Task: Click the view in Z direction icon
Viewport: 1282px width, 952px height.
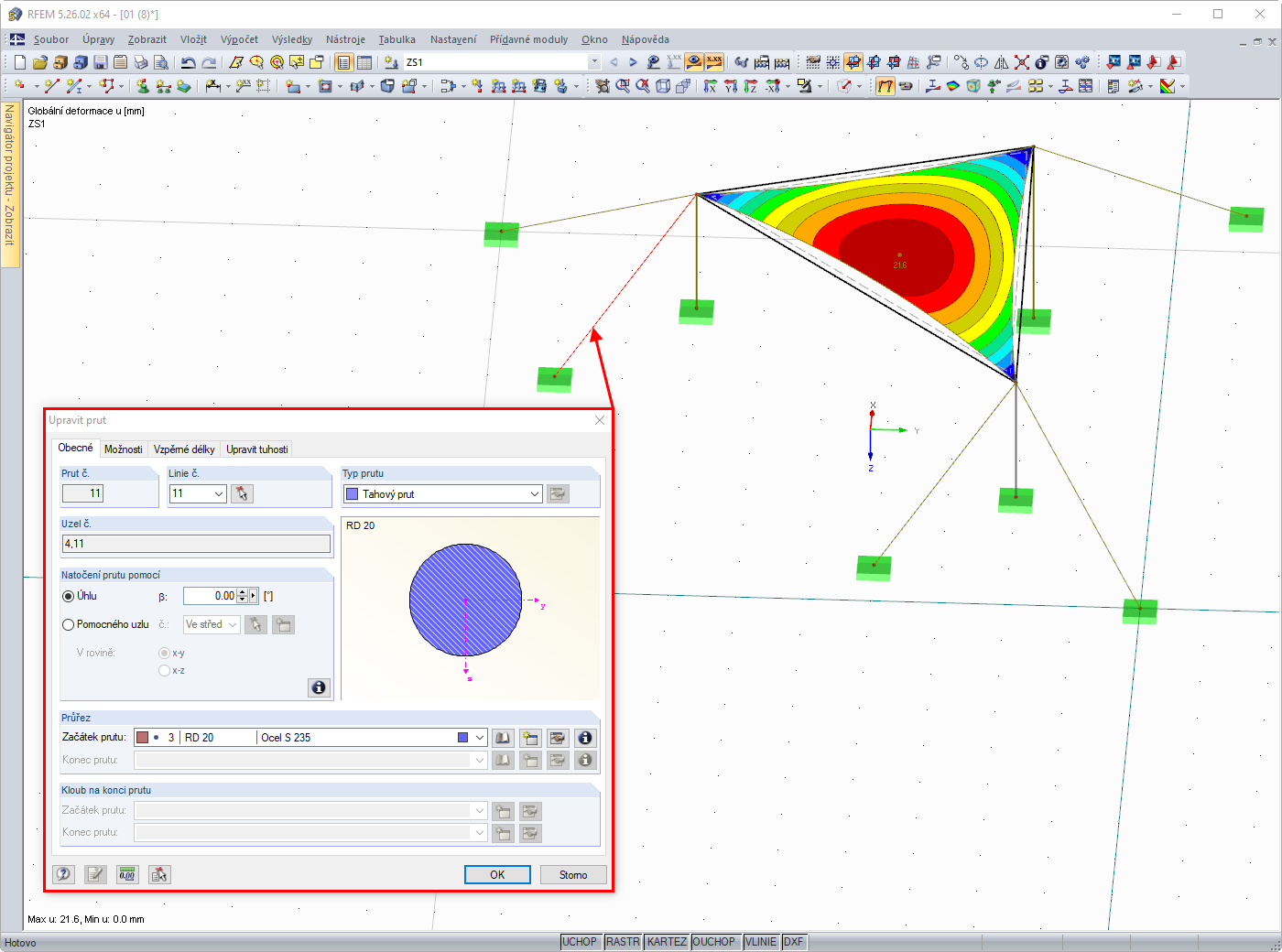Action: pos(751,86)
